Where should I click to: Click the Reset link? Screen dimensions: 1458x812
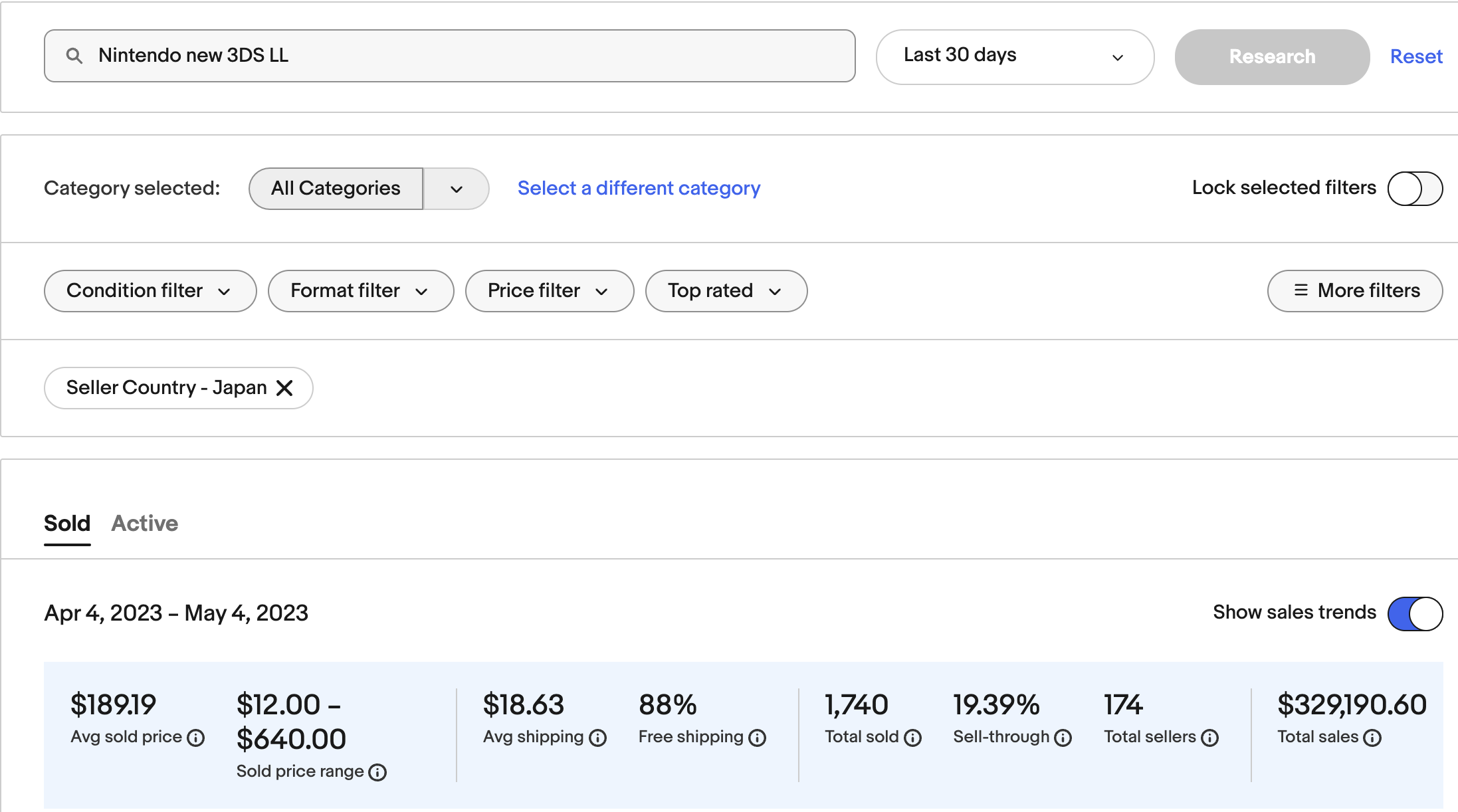pyautogui.click(x=1416, y=56)
